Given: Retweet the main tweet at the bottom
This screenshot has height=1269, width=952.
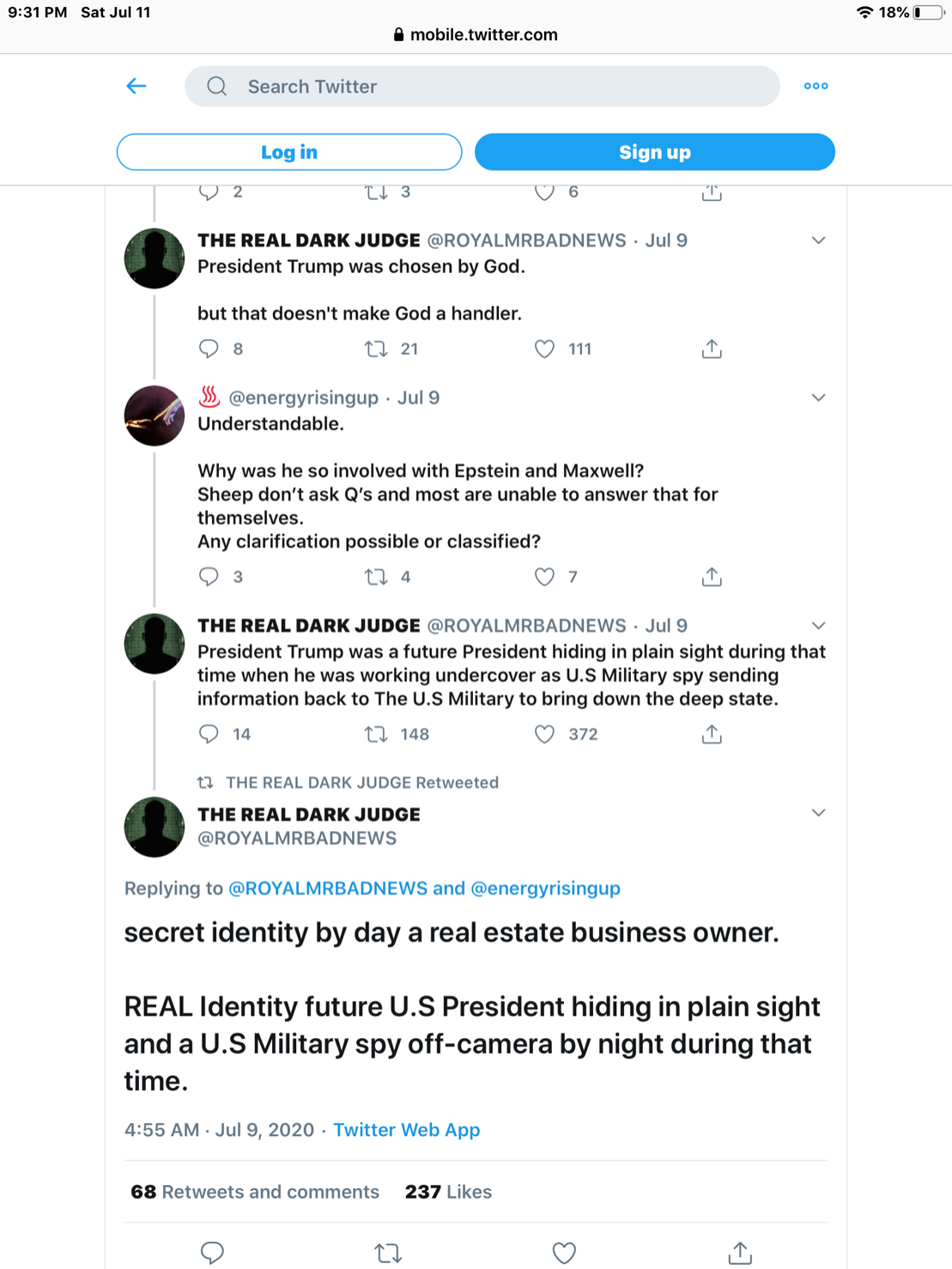Looking at the screenshot, I should pyautogui.click(x=388, y=1253).
